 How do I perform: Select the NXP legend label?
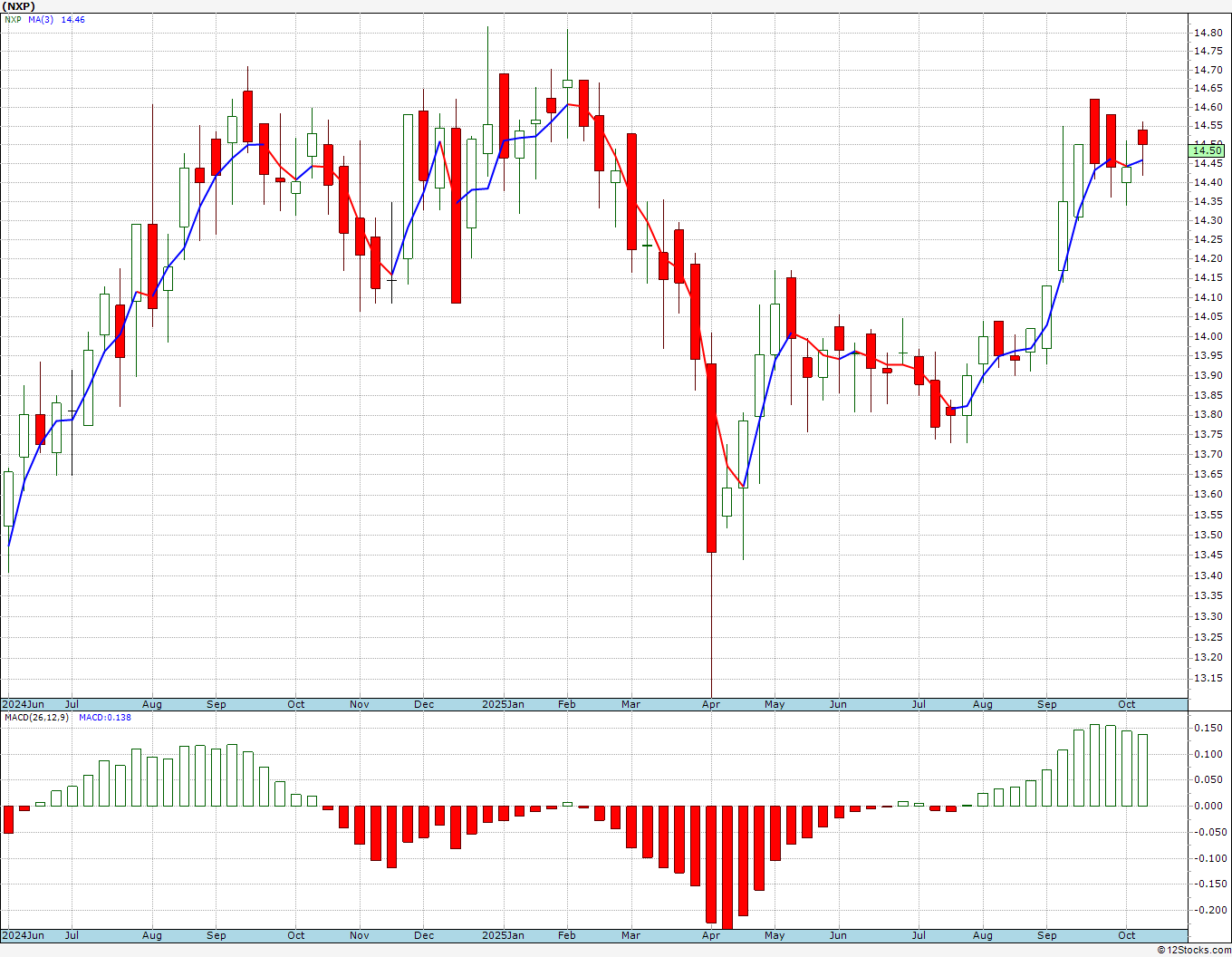pyautogui.click(x=13, y=19)
